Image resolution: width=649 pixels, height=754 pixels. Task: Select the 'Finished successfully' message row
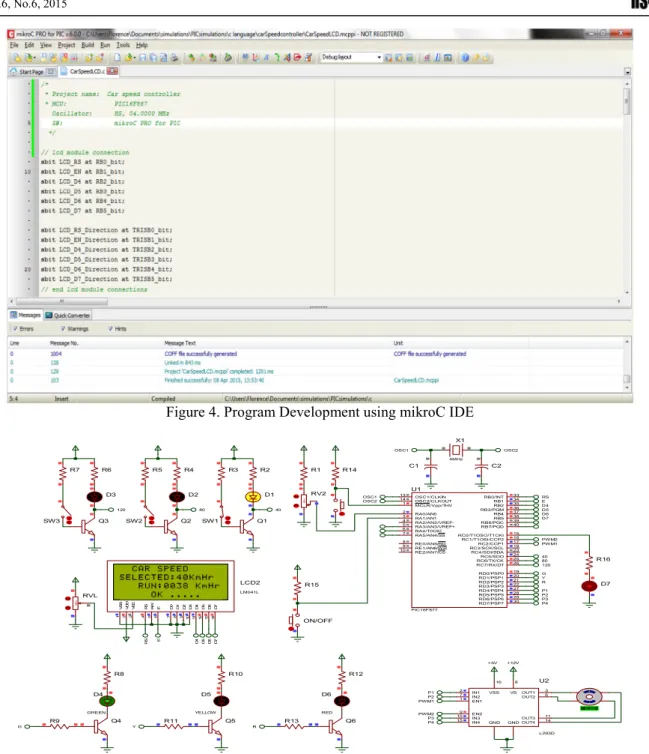point(214,380)
